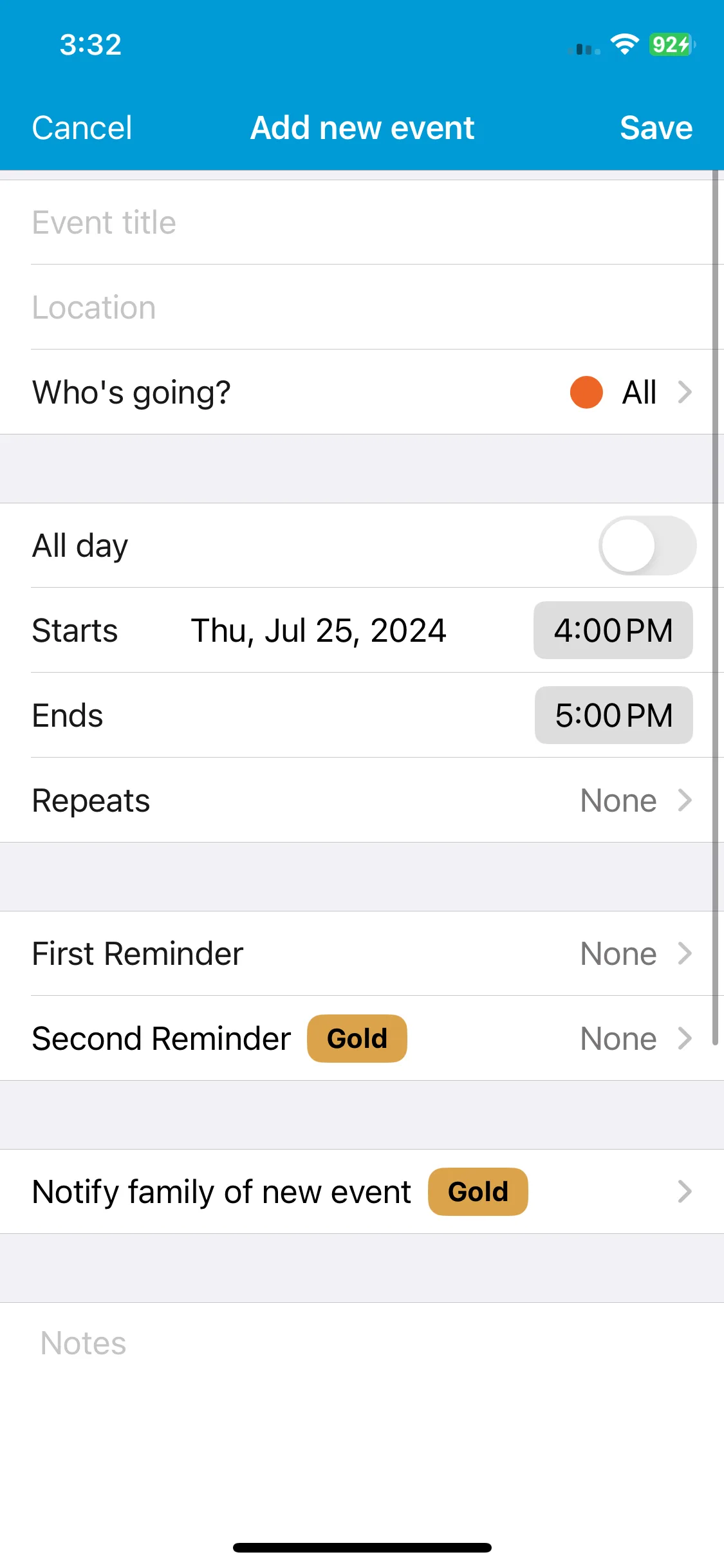
Task: Open Second Reminder options
Action: pyautogui.click(x=362, y=1038)
